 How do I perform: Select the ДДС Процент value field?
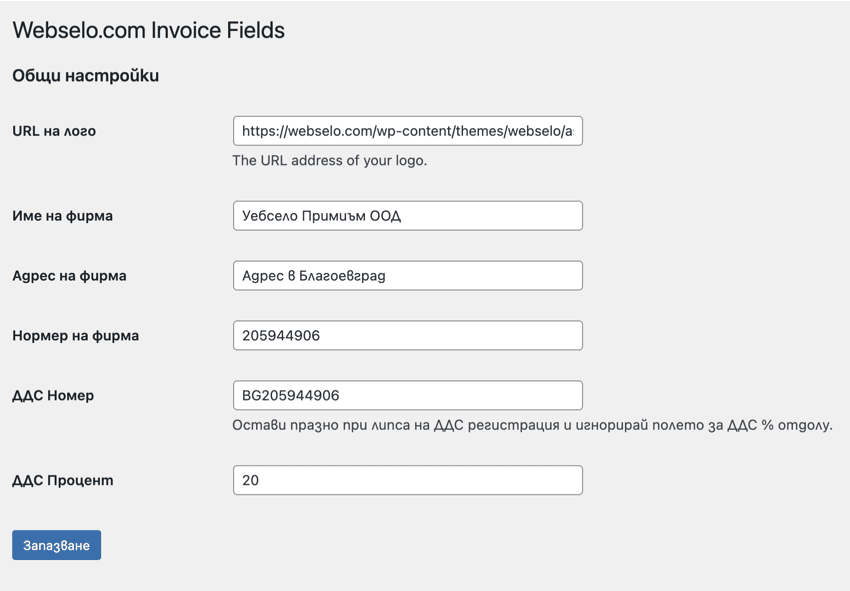[x=407, y=480]
